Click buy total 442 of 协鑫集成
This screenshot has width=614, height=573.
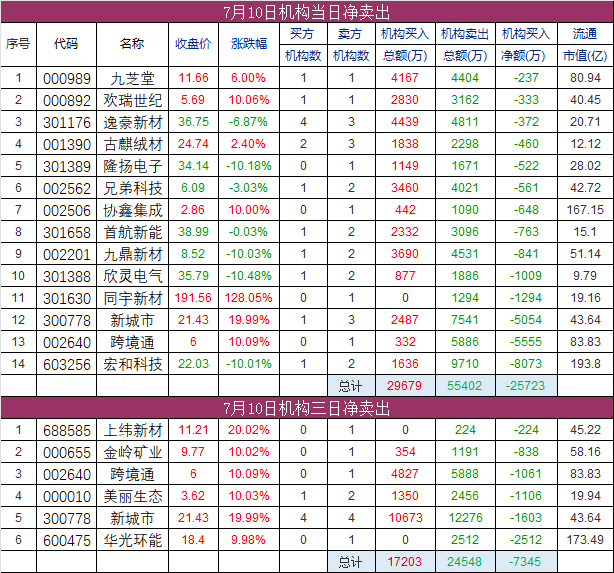(405, 210)
